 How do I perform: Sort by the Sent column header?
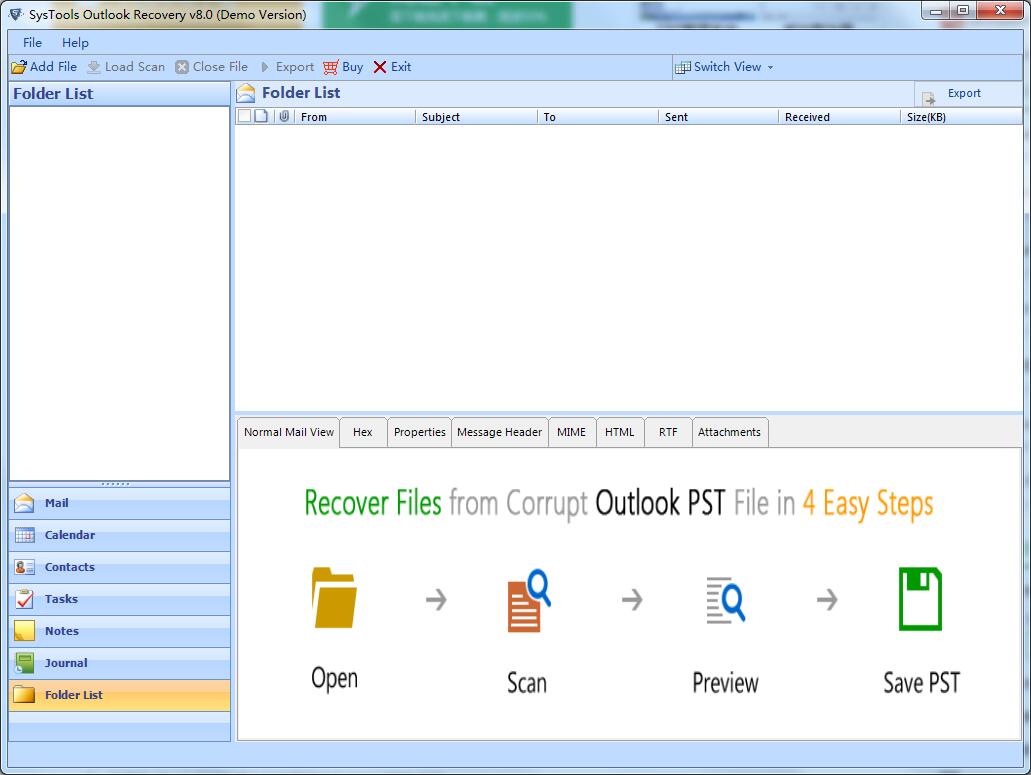(x=718, y=117)
